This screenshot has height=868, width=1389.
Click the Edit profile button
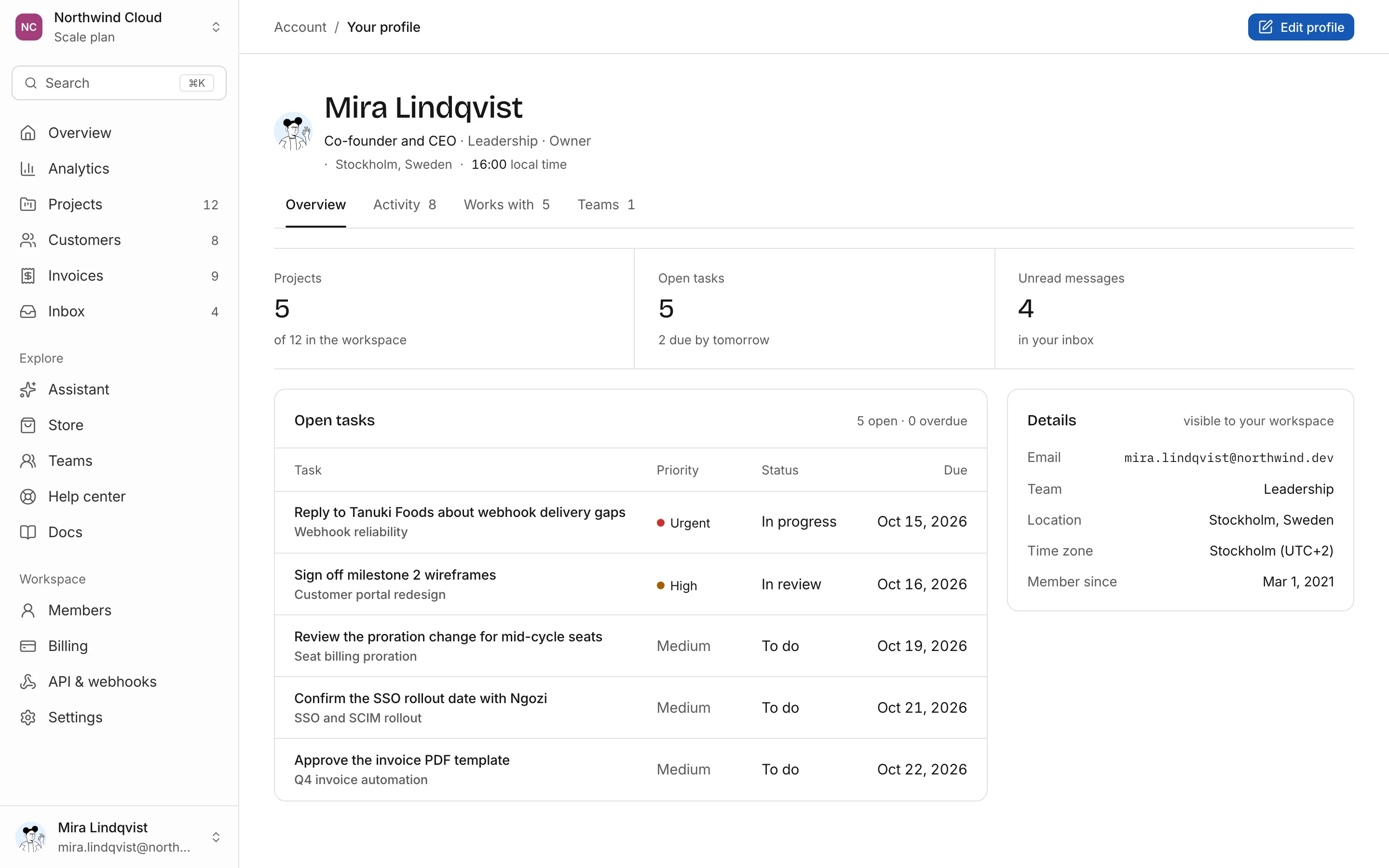coord(1301,27)
